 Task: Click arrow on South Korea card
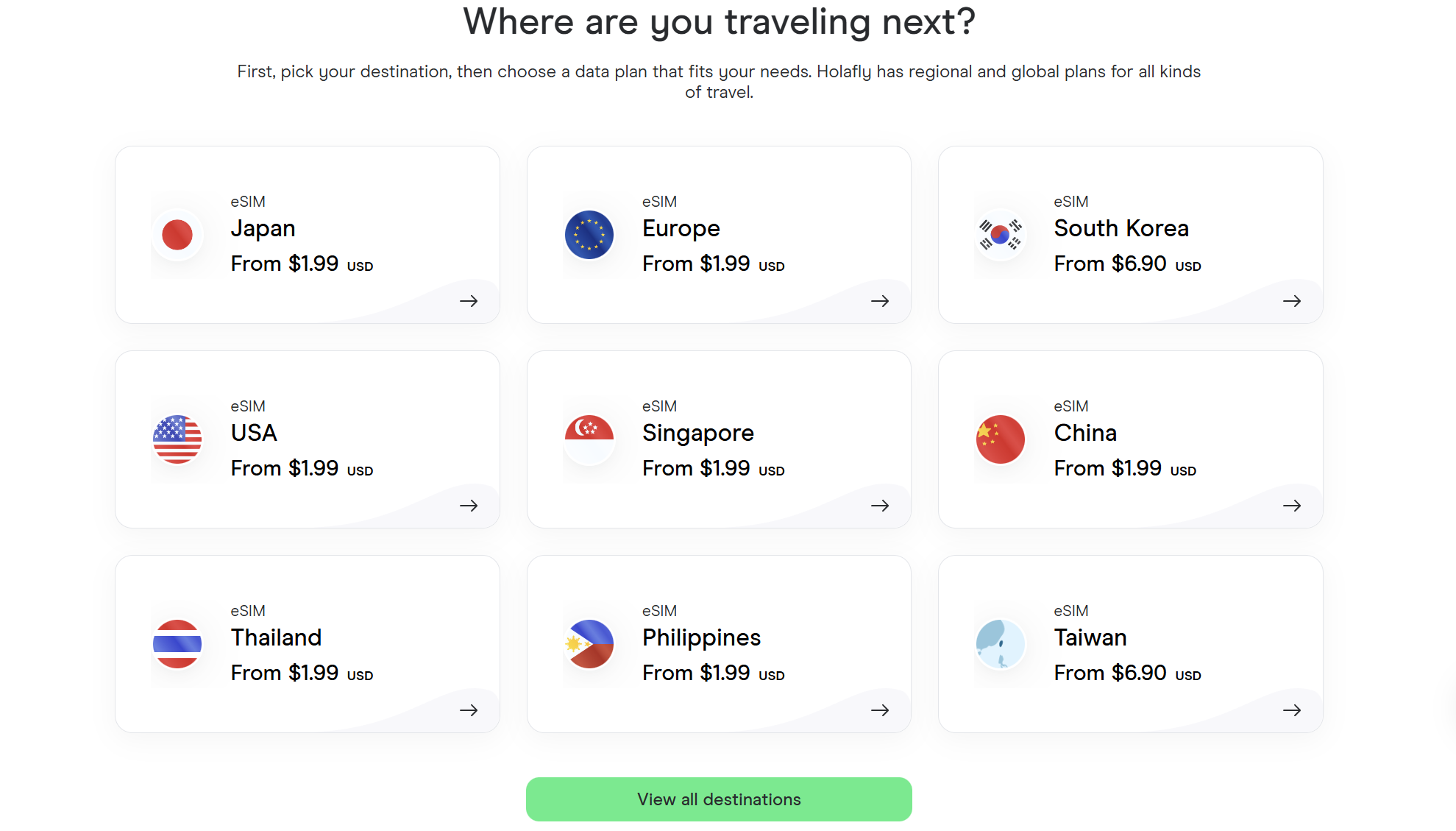[x=1292, y=301]
